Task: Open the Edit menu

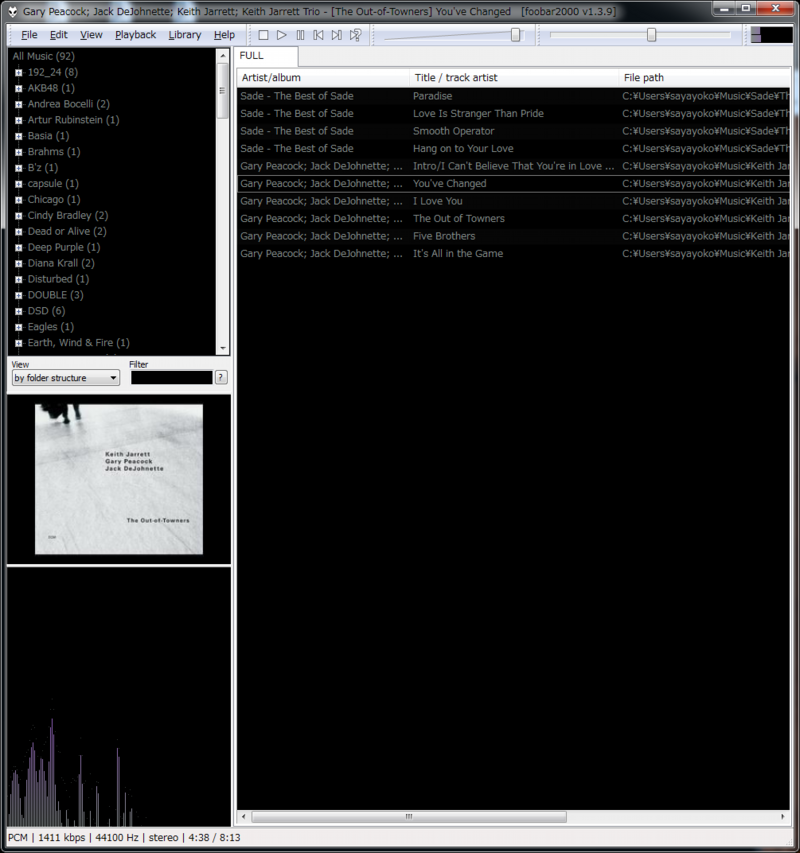Action: 59,35
